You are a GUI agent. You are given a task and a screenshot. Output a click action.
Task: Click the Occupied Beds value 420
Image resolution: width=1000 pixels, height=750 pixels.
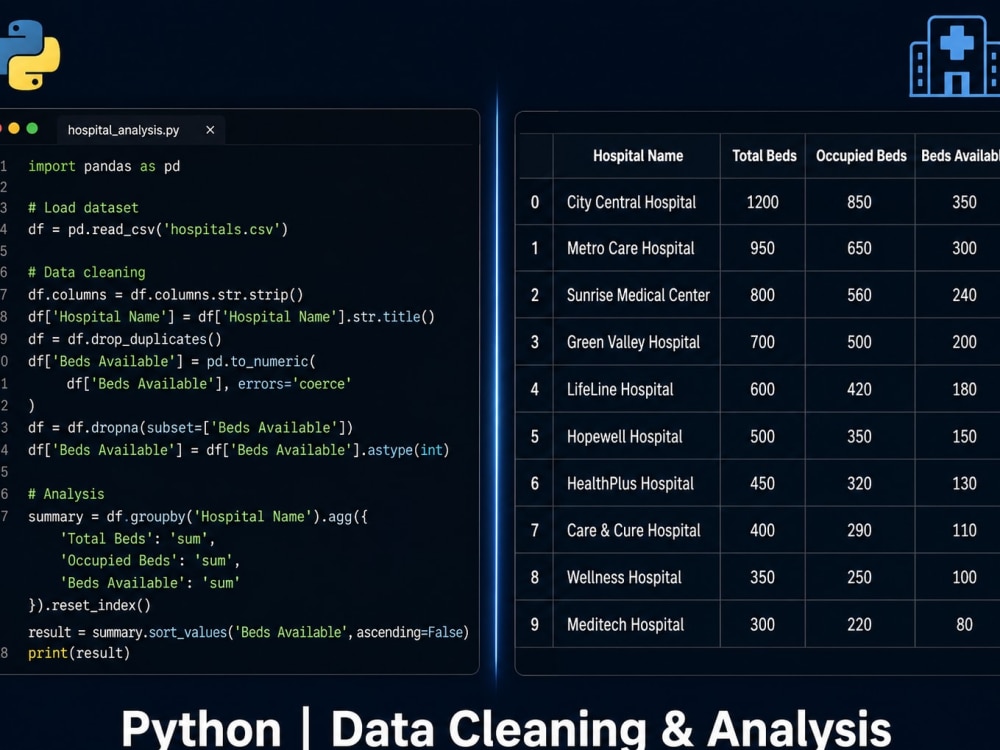click(859, 389)
